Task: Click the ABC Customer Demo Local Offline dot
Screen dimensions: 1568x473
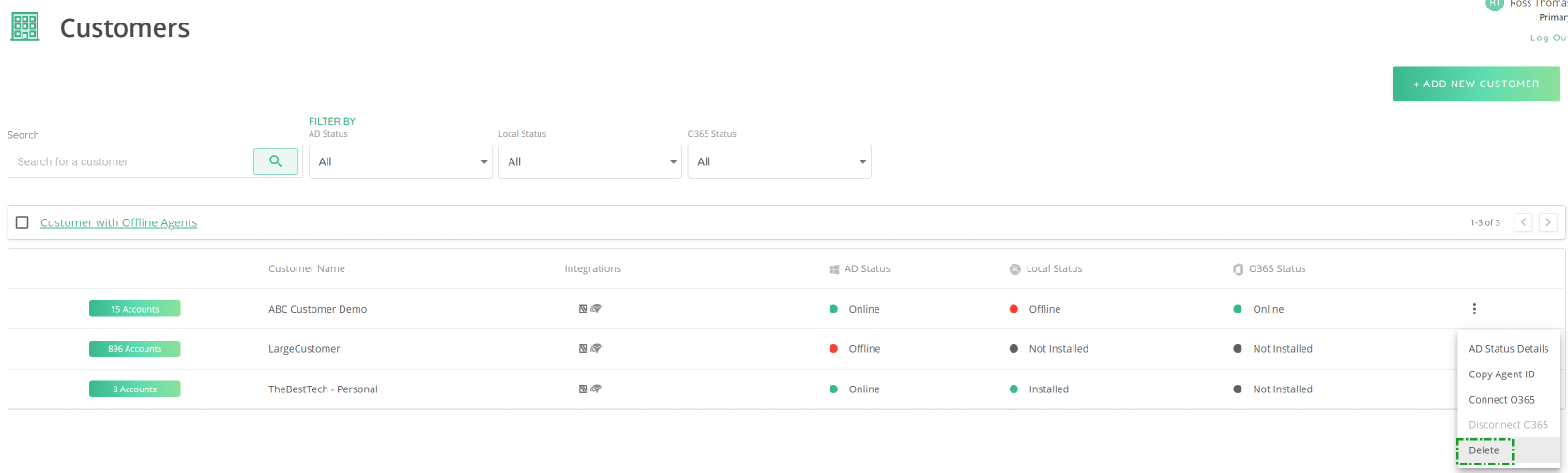Action: 1013,309
